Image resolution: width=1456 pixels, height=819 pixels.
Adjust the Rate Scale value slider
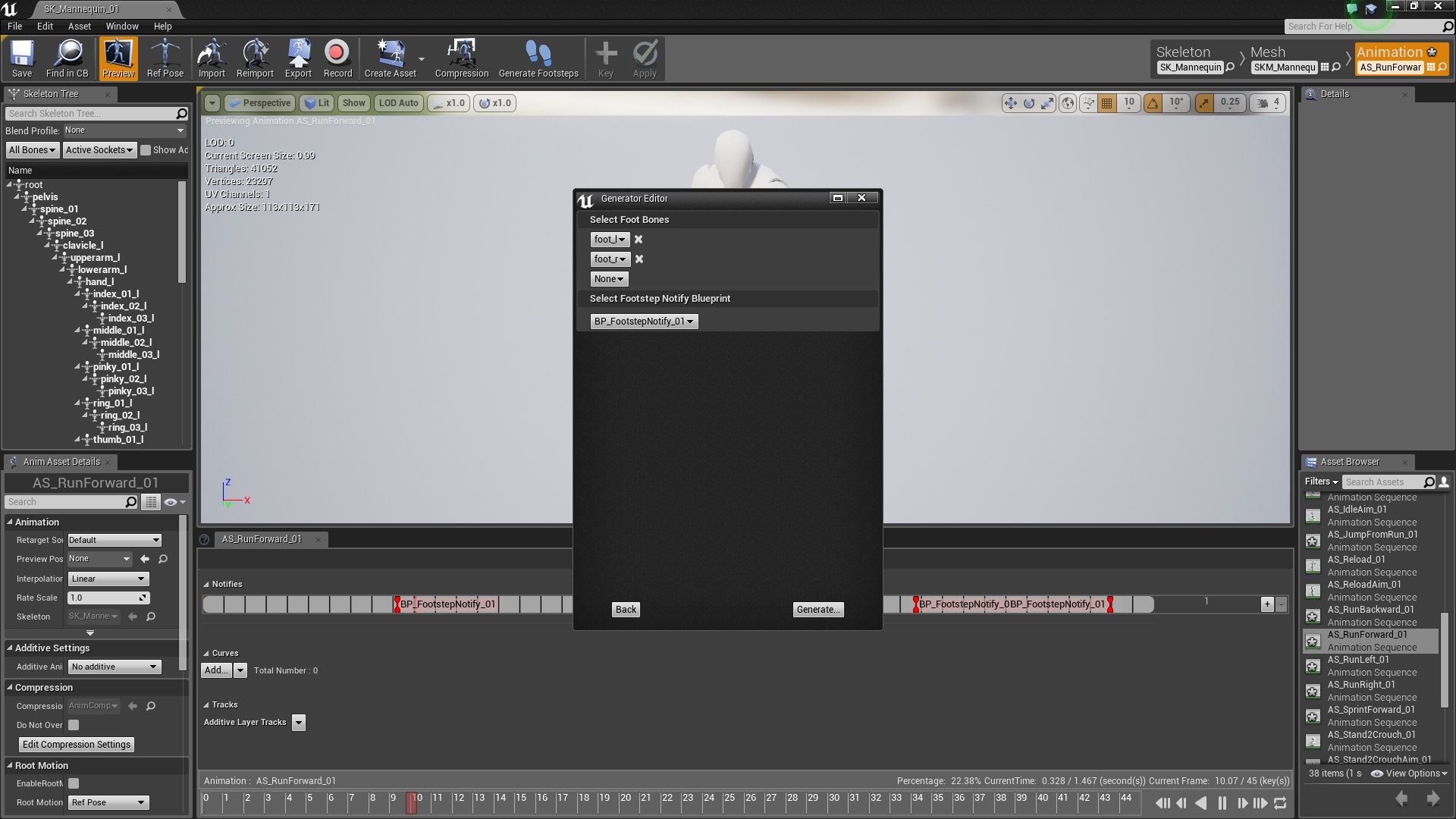pos(108,598)
